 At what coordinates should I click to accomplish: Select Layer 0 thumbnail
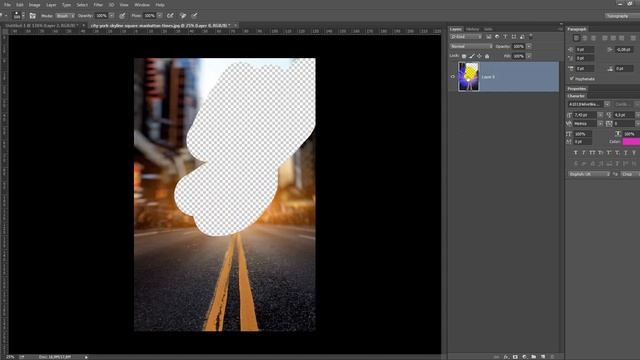[468, 76]
